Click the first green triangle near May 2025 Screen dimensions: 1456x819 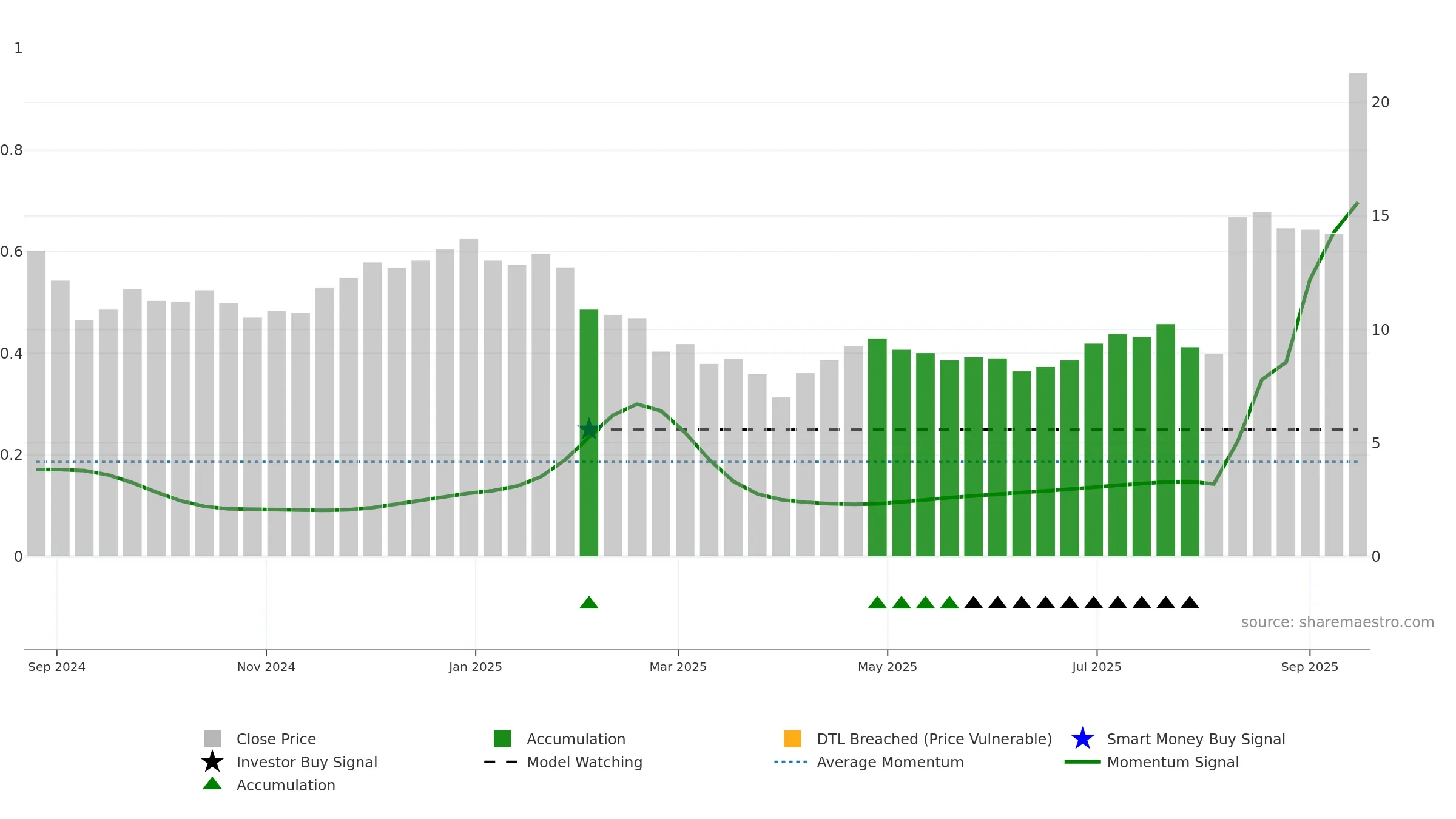[x=877, y=602]
